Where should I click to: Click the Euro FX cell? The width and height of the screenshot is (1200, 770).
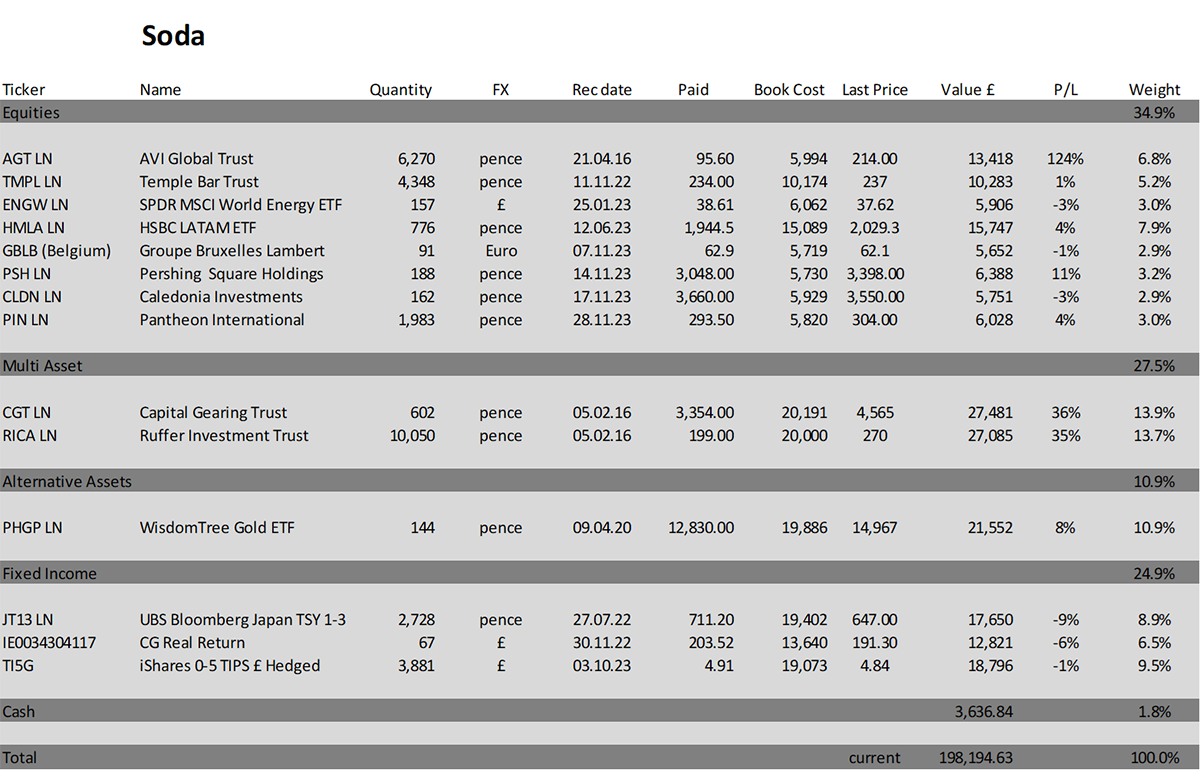pos(500,250)
